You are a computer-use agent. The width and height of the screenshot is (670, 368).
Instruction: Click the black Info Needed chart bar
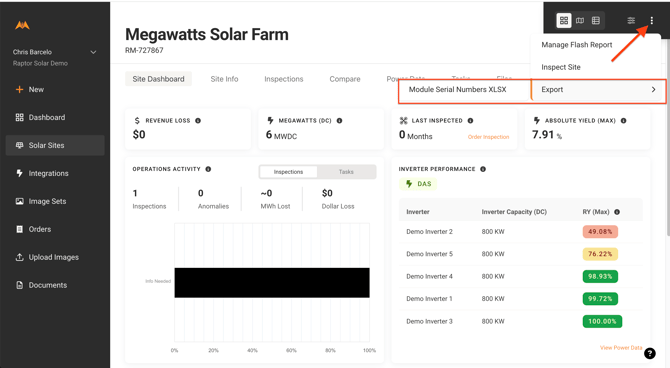point(272,283)
